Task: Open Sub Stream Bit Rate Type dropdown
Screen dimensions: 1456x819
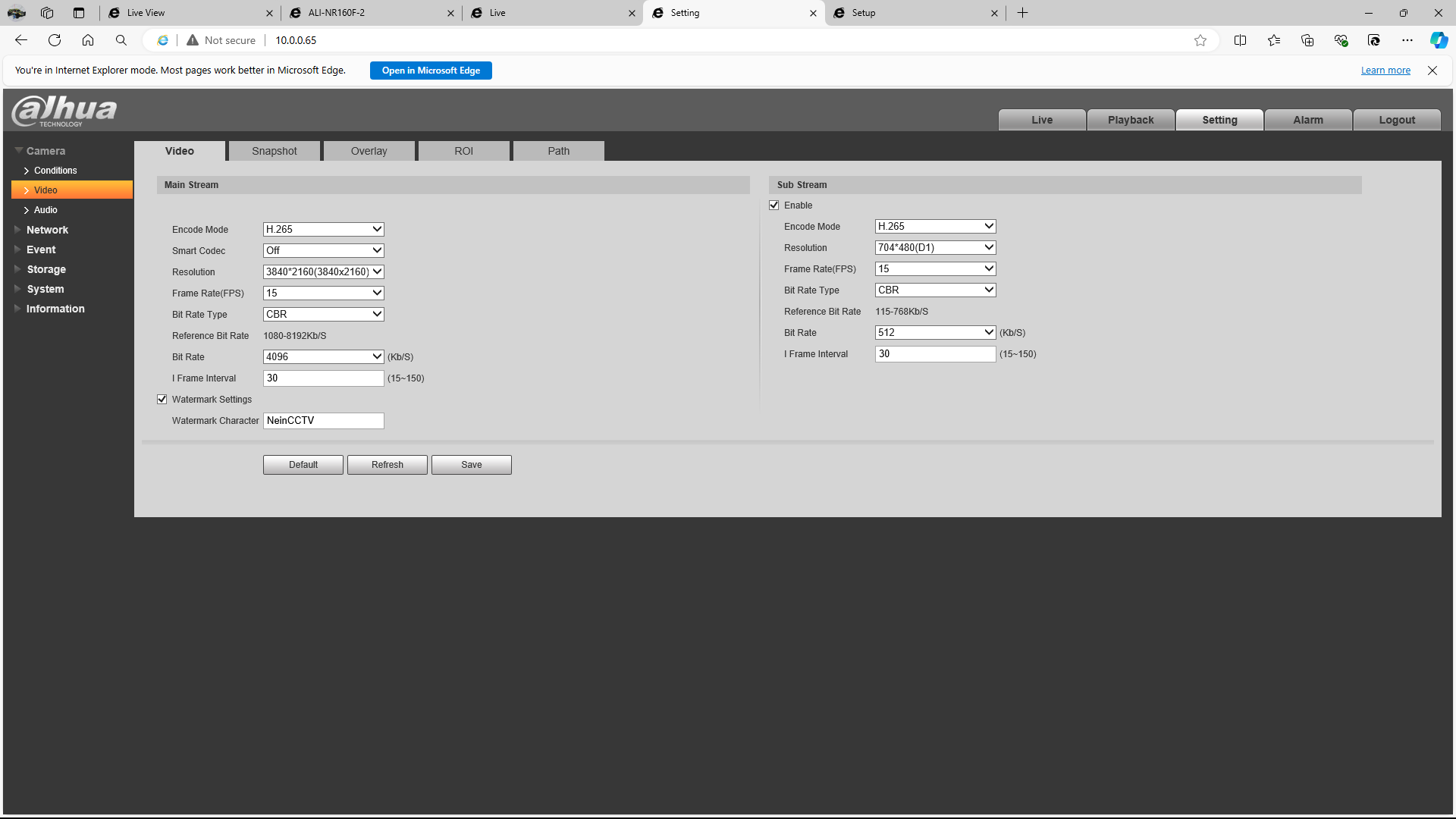Action: 936,290
